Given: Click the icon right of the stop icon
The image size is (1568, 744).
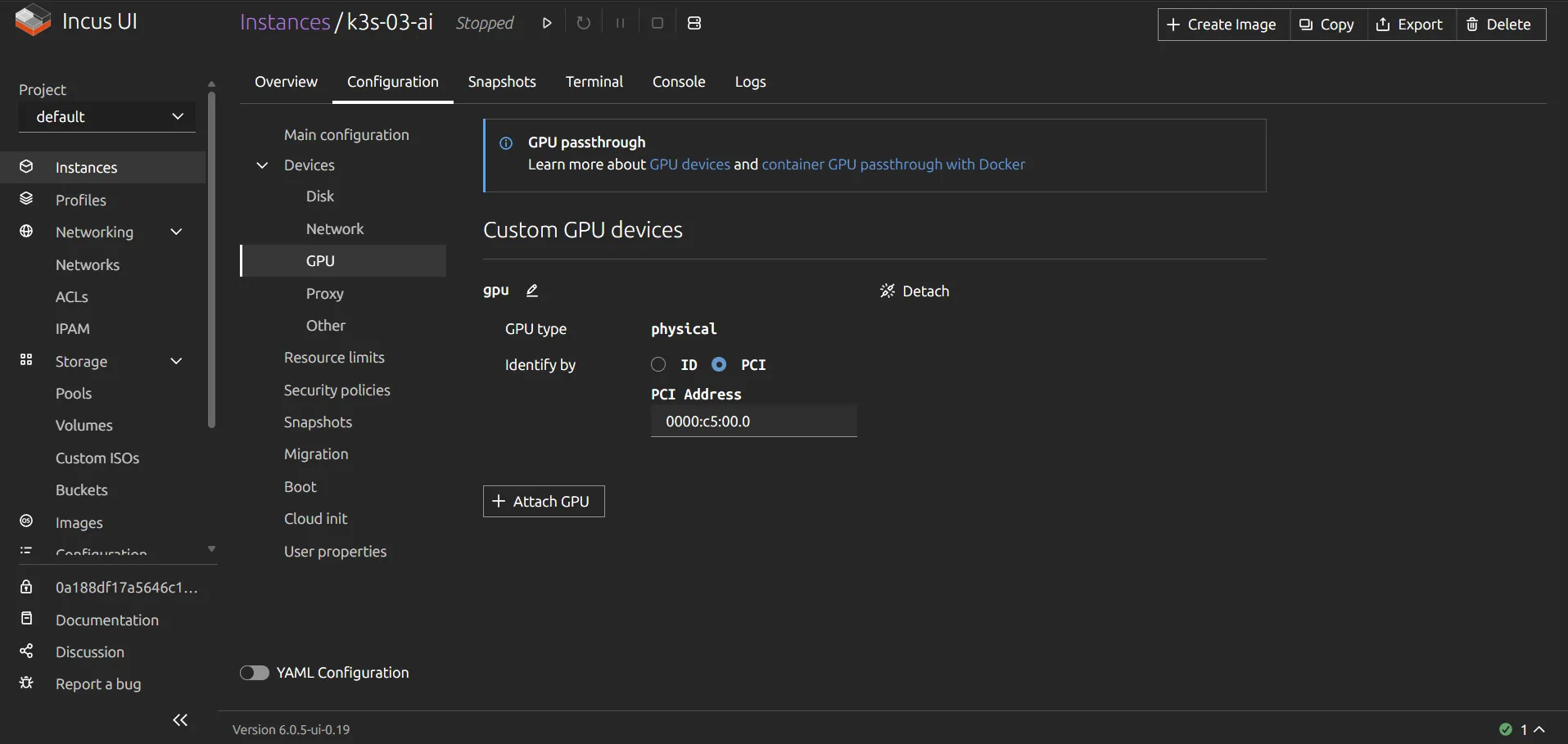Looking at the screenshot, I should pos(694,23).
